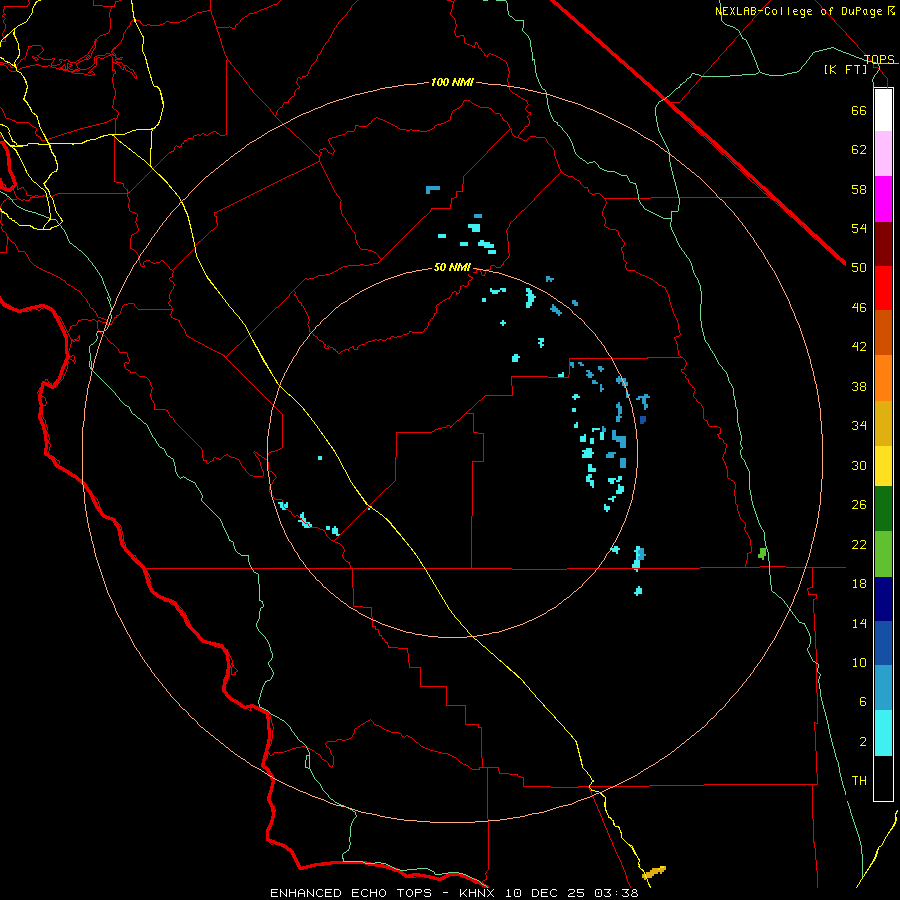Click the 'KHNX' radar station identifier
900x900 pixels.
click(x=479, y=893)
